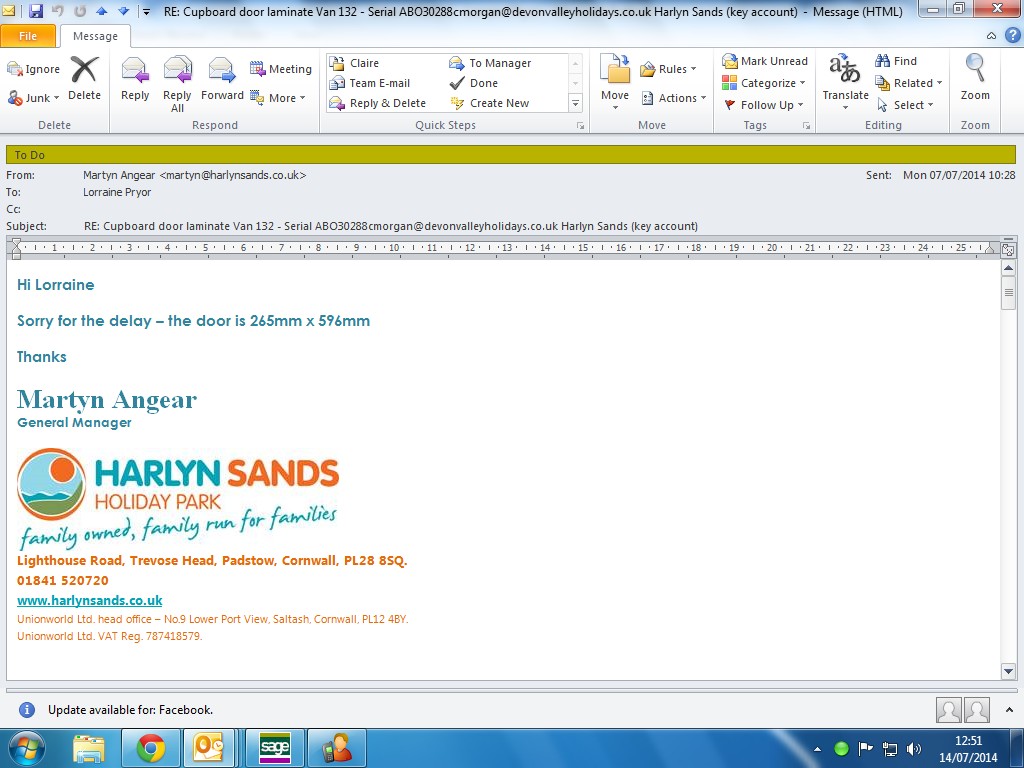Click the Reply icon in ribbon

coord(134,80)
